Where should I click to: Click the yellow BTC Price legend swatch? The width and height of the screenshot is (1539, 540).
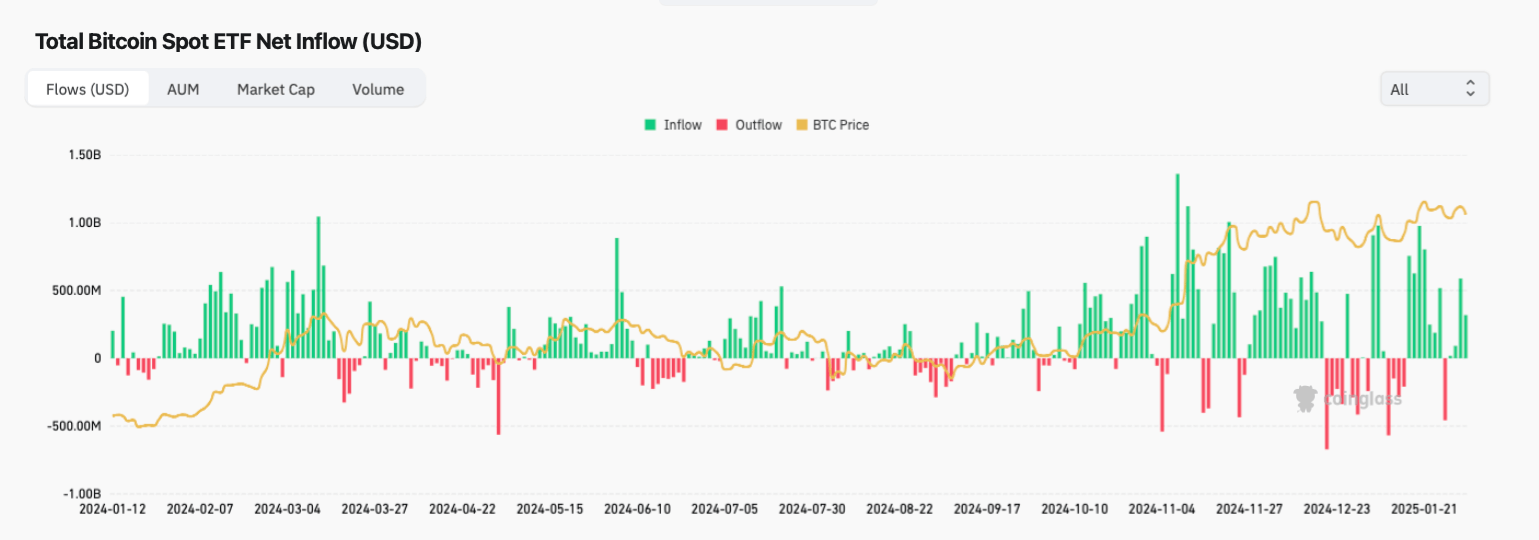tap(802, 125)
